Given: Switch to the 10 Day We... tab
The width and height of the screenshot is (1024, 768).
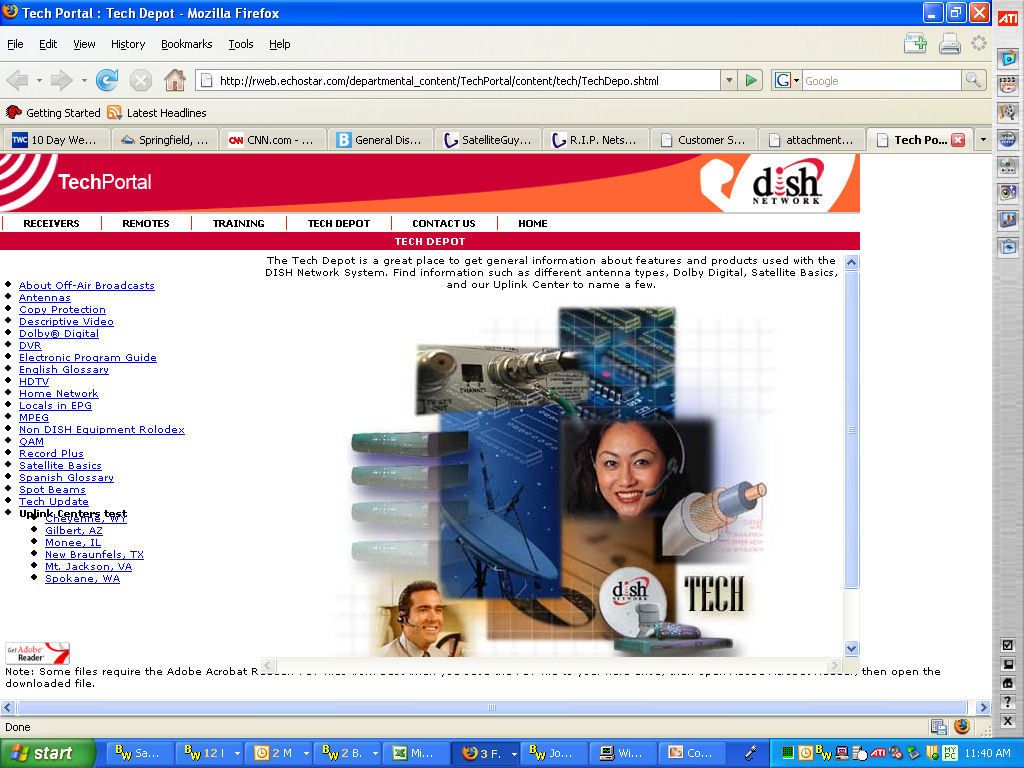Looking at the screenshot, I should point(57,140).
